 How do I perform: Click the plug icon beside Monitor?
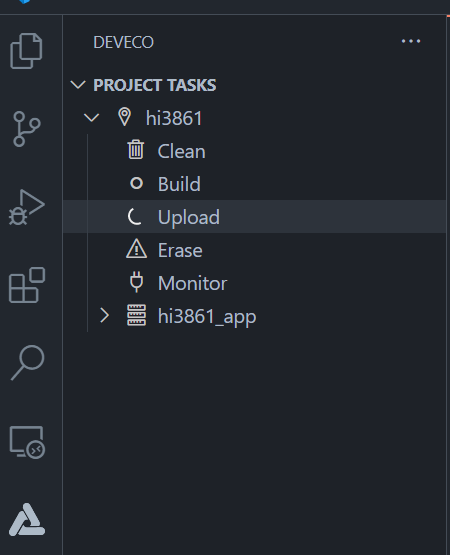[x=136, y=282]
